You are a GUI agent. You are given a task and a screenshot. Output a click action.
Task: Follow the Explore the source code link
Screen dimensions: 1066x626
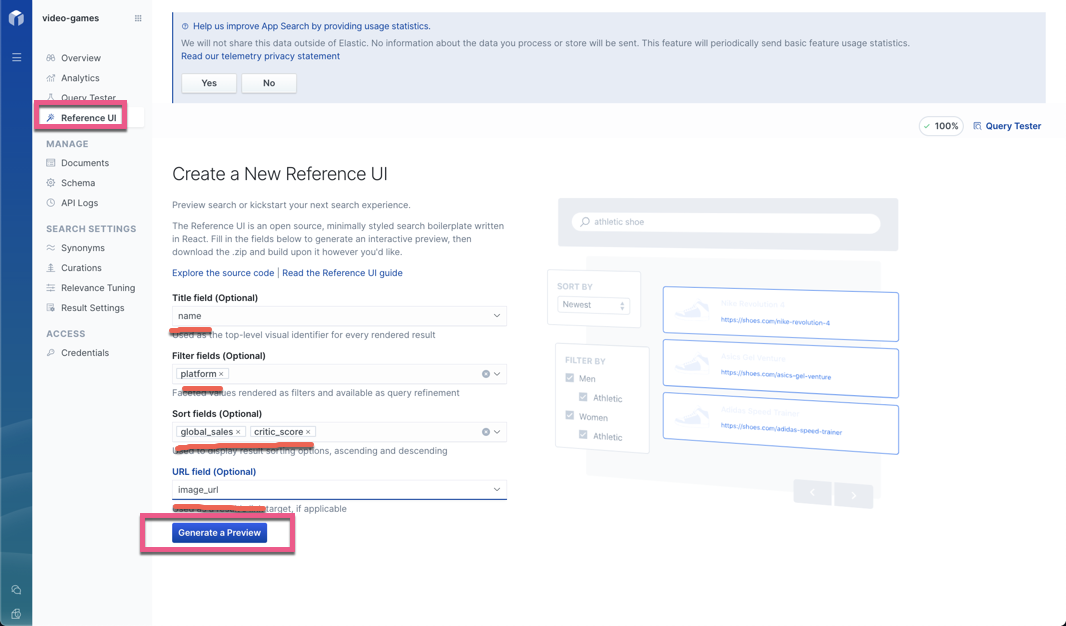222,272
